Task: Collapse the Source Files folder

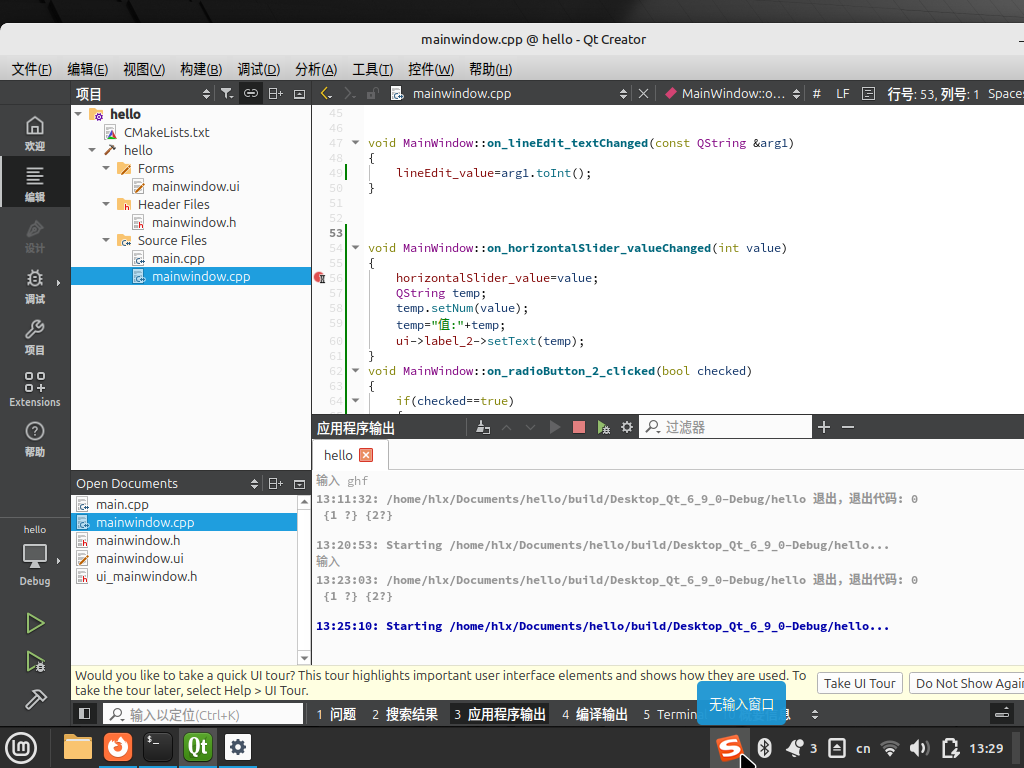Action: [106, 240]
